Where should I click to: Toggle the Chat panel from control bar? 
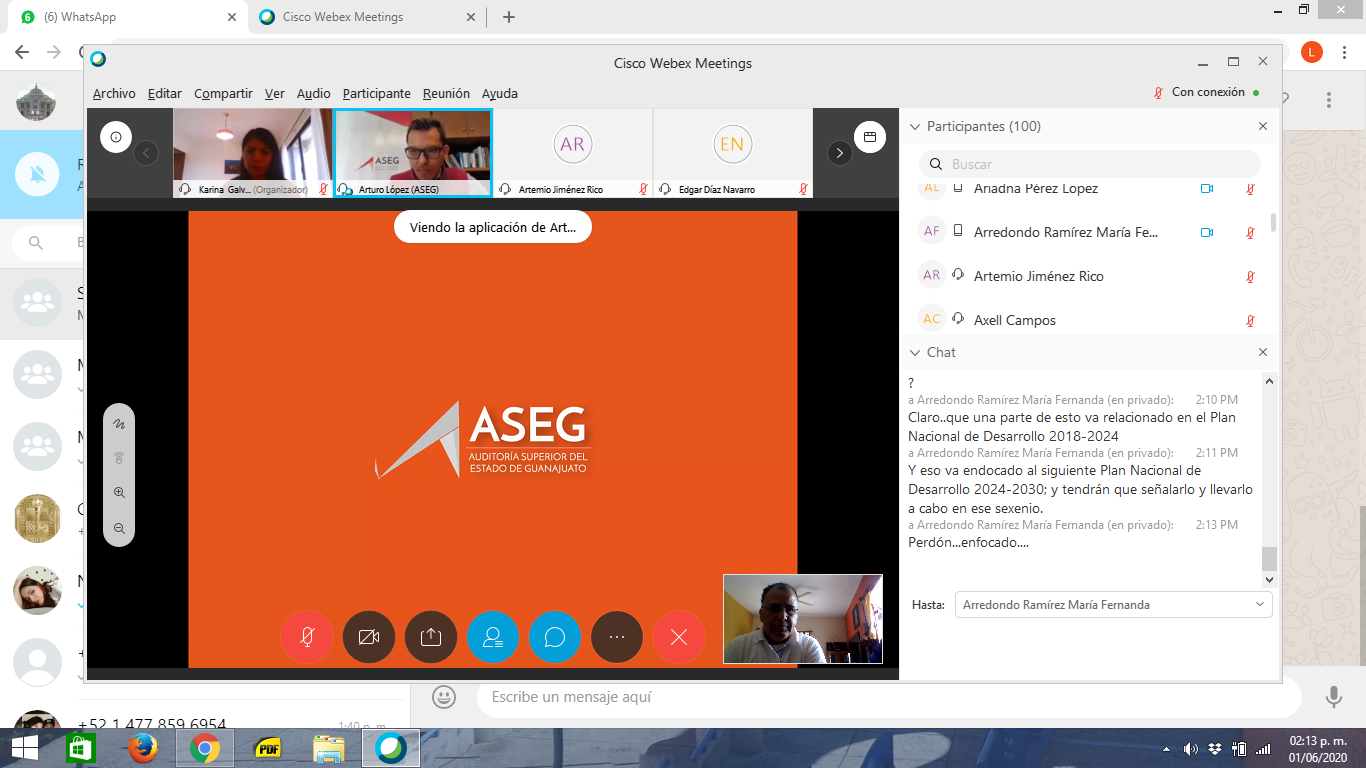[x=555, y=637]
